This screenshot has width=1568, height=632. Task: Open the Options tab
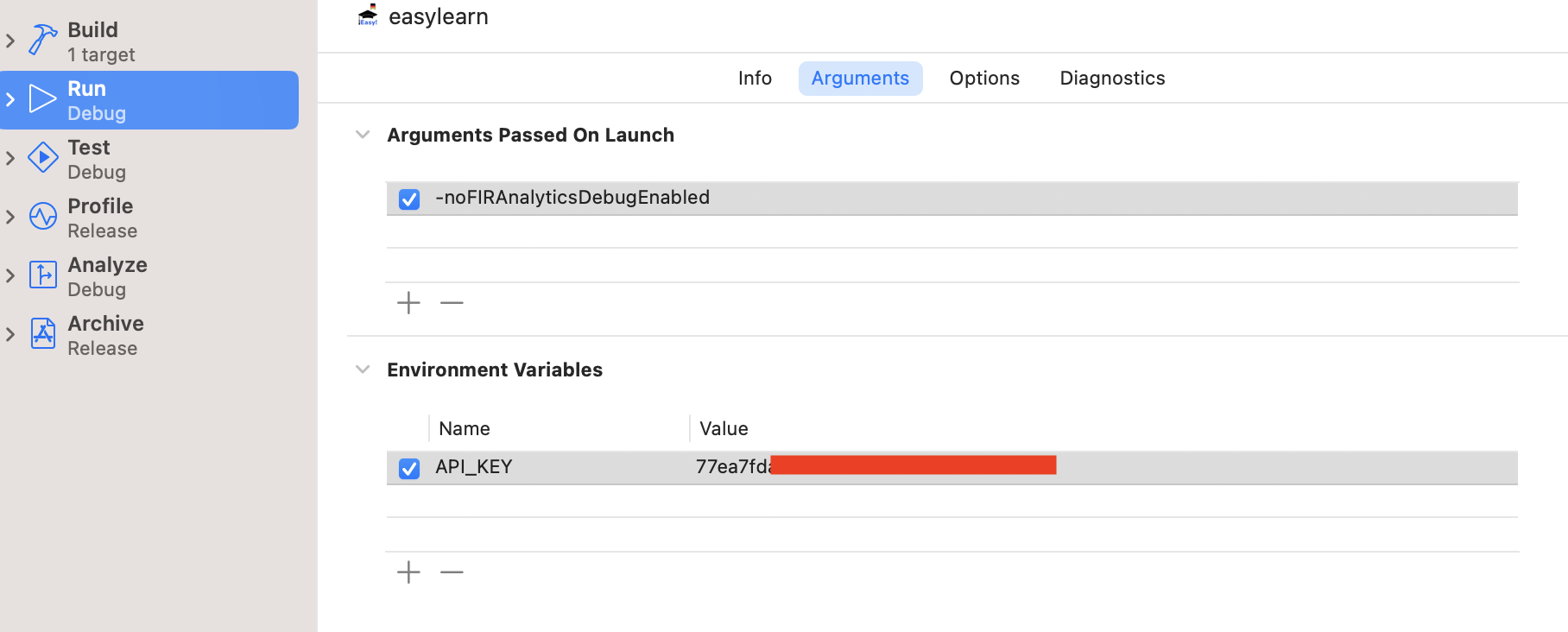(x=984, y=79)
